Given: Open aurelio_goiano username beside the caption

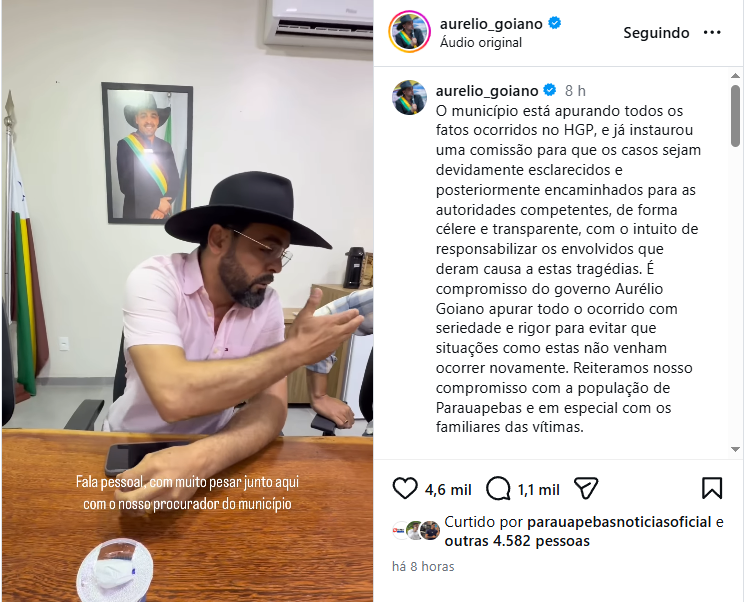Looking at the screenshot, I should tap(487, 90).
